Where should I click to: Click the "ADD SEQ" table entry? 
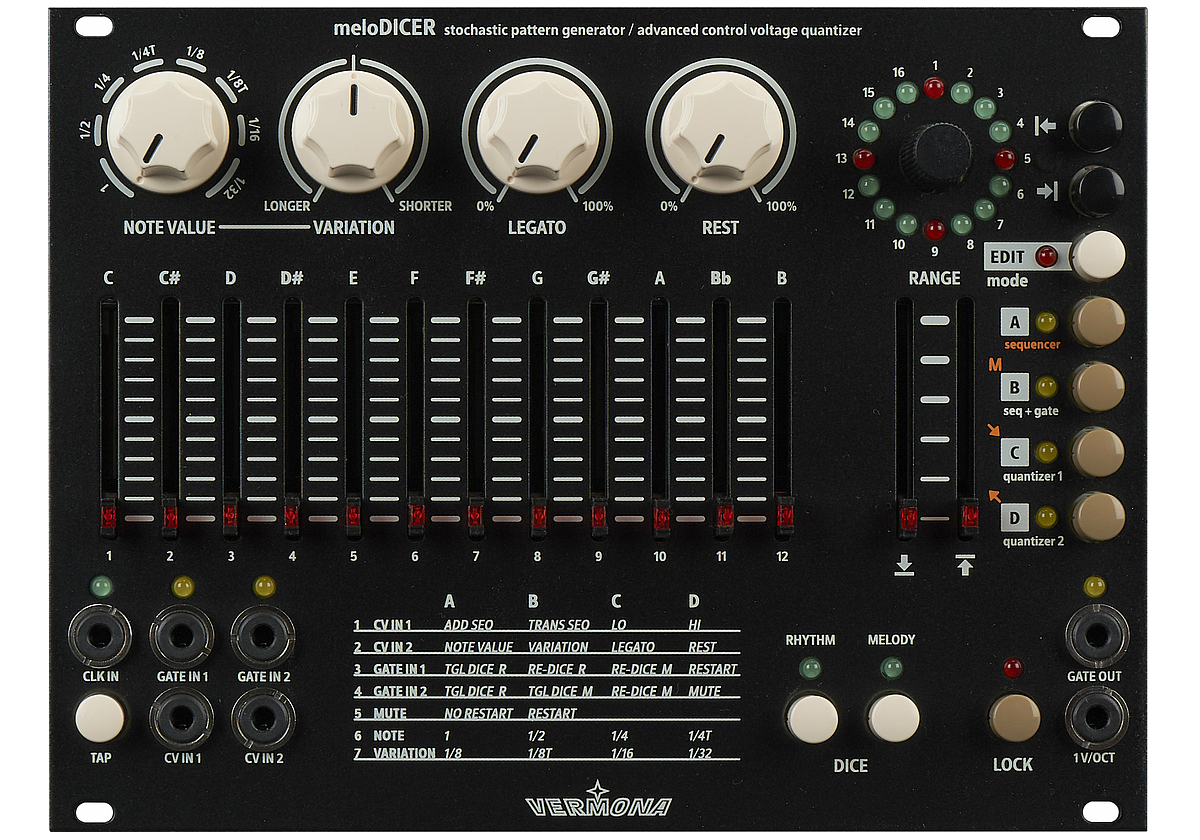click(x=469, y=625)
